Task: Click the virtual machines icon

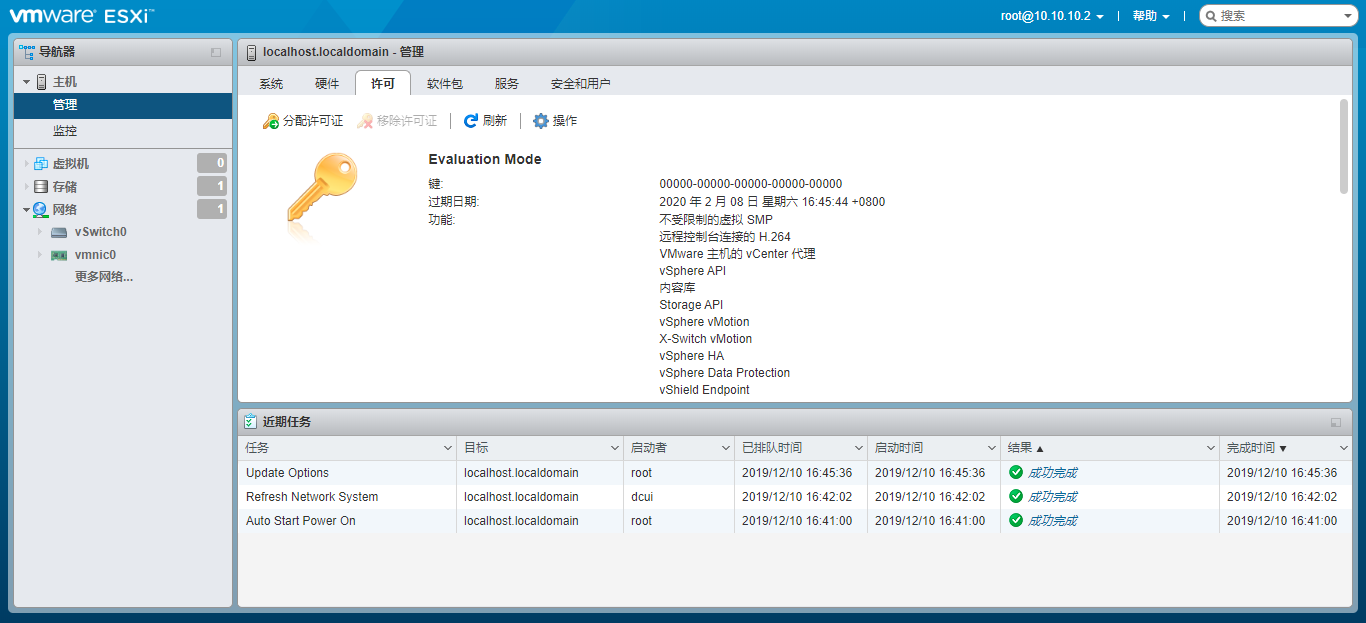Action: click(x=41, y=164)
